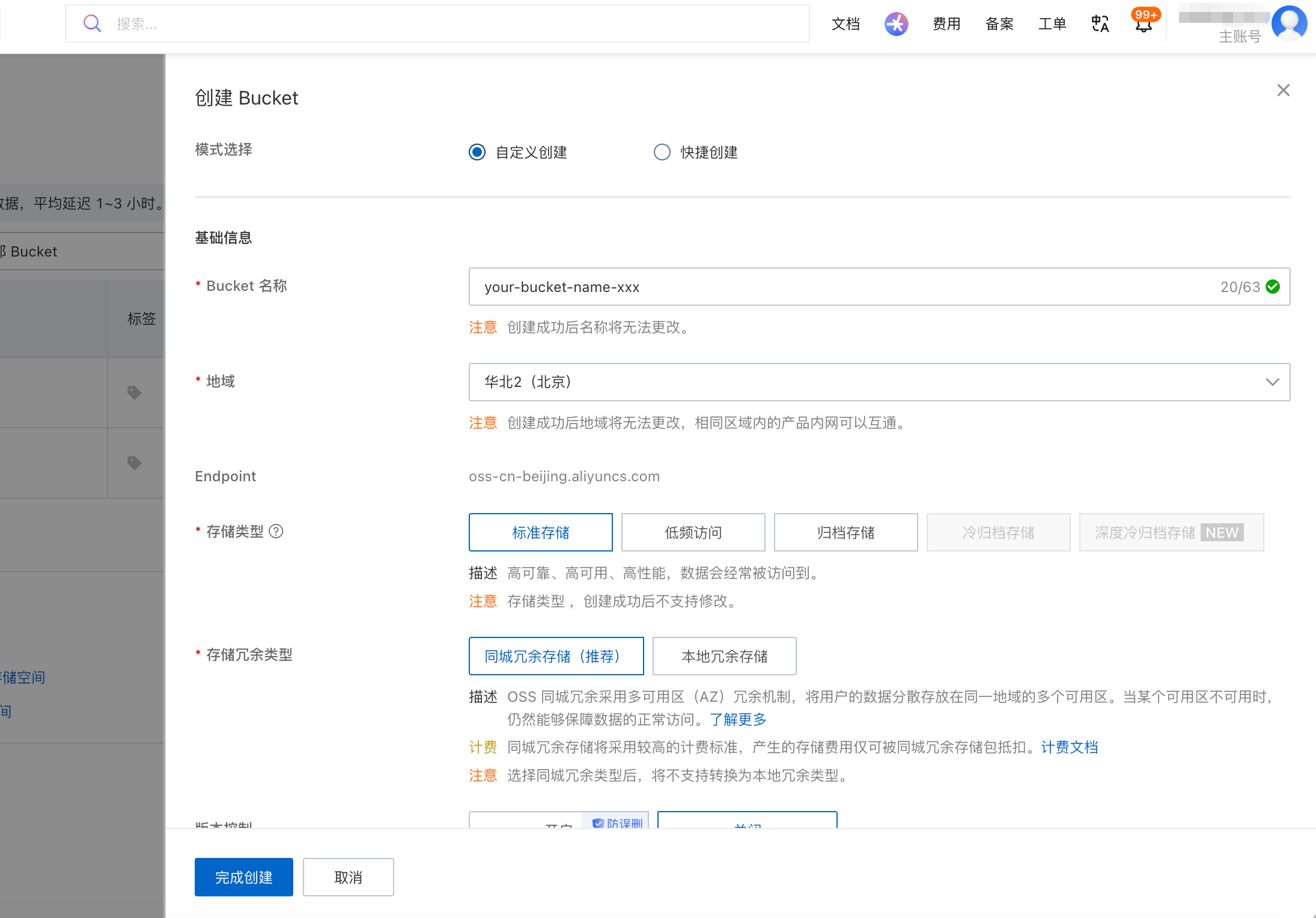Click the language translation icon

point(1100,24)
